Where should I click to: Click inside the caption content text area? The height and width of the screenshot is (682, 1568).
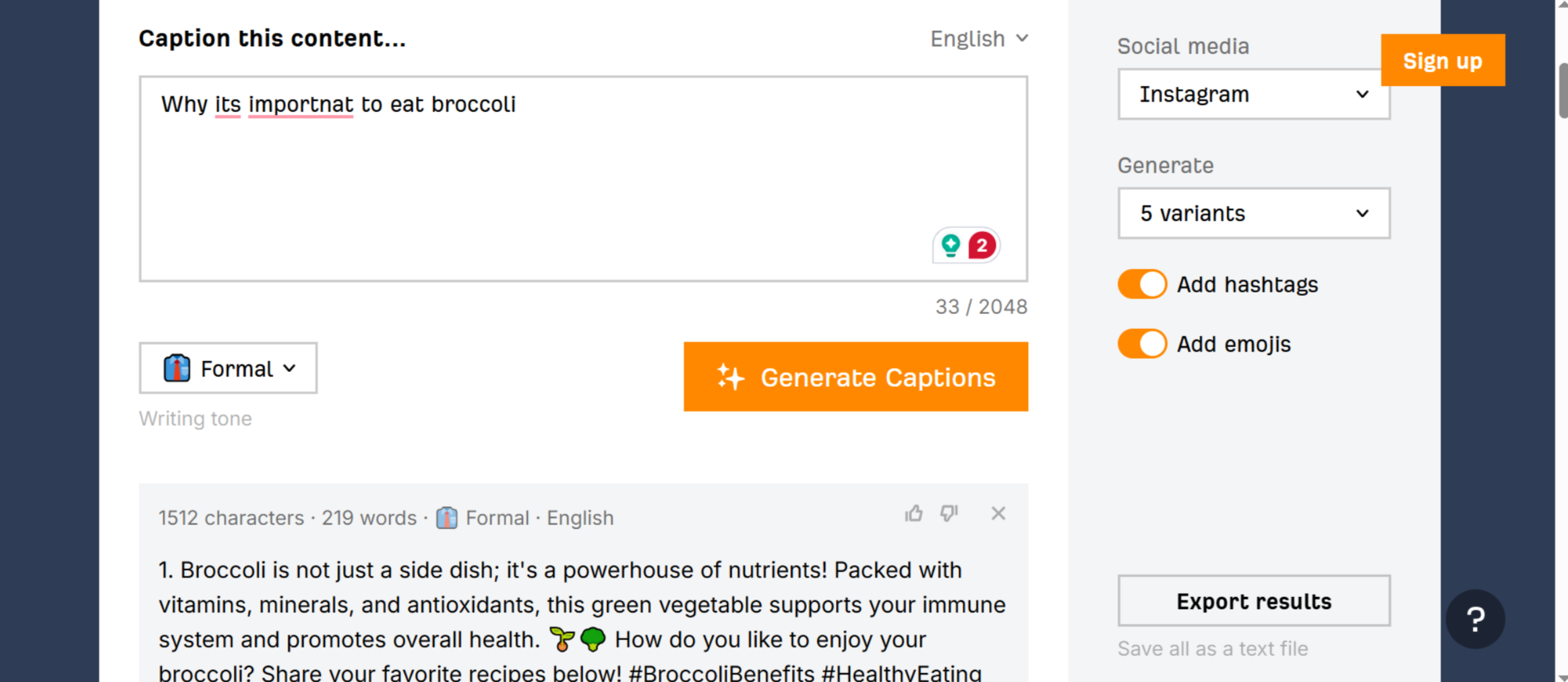tap(583, 179)
